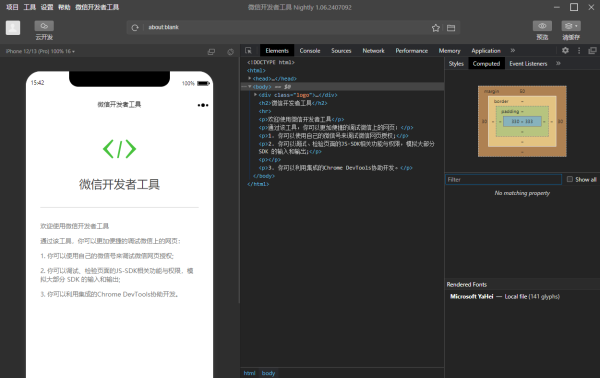Click the simulator three-dot capsule menu
The image size is (600, 378).
pos(203,105)
